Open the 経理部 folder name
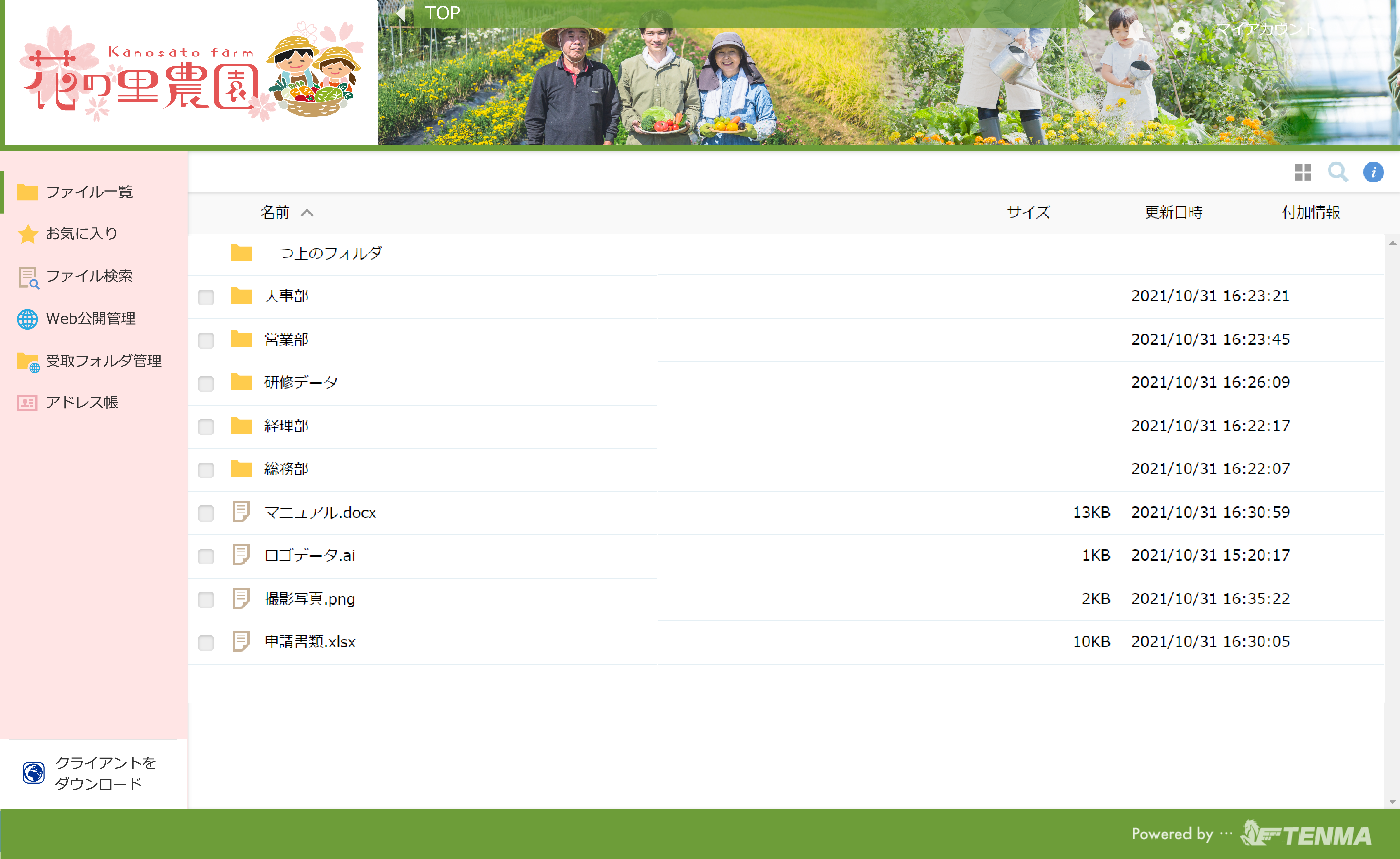Viewport: 1400px width, 859px height. click(286, 426)
